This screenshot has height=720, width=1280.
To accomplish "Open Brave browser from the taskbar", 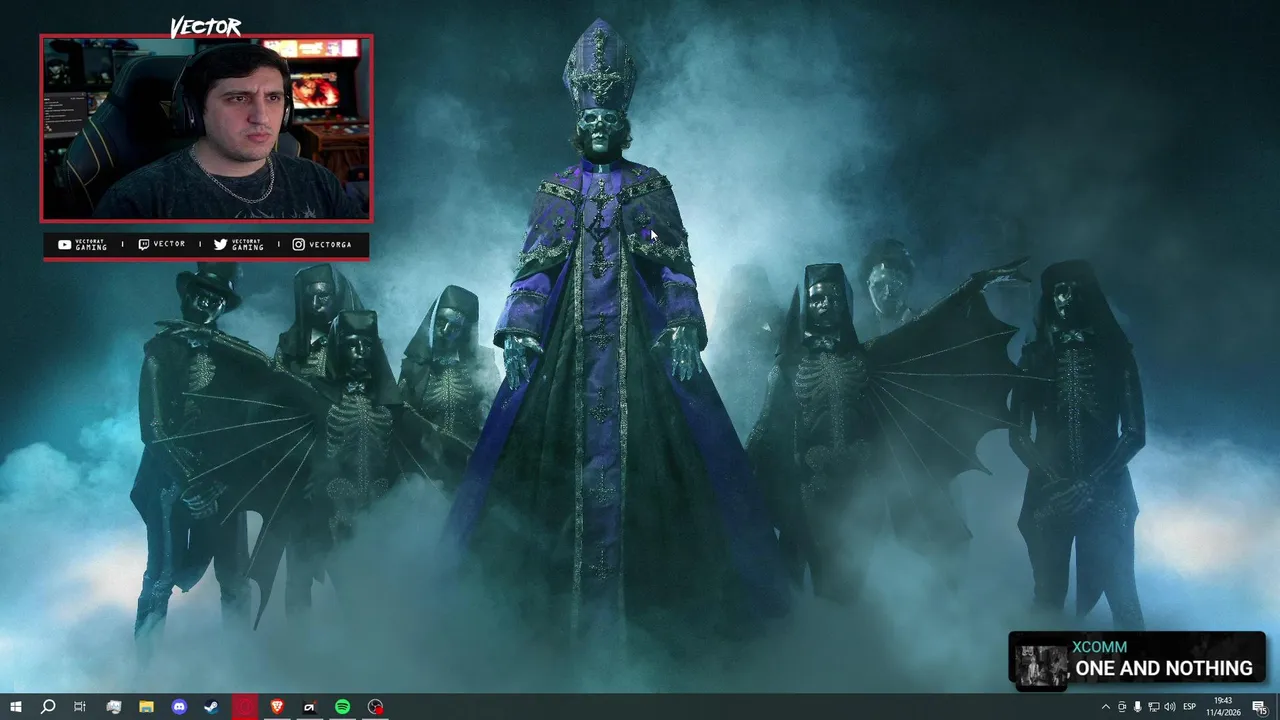I will pyautogui.click(x=277, y=707).
